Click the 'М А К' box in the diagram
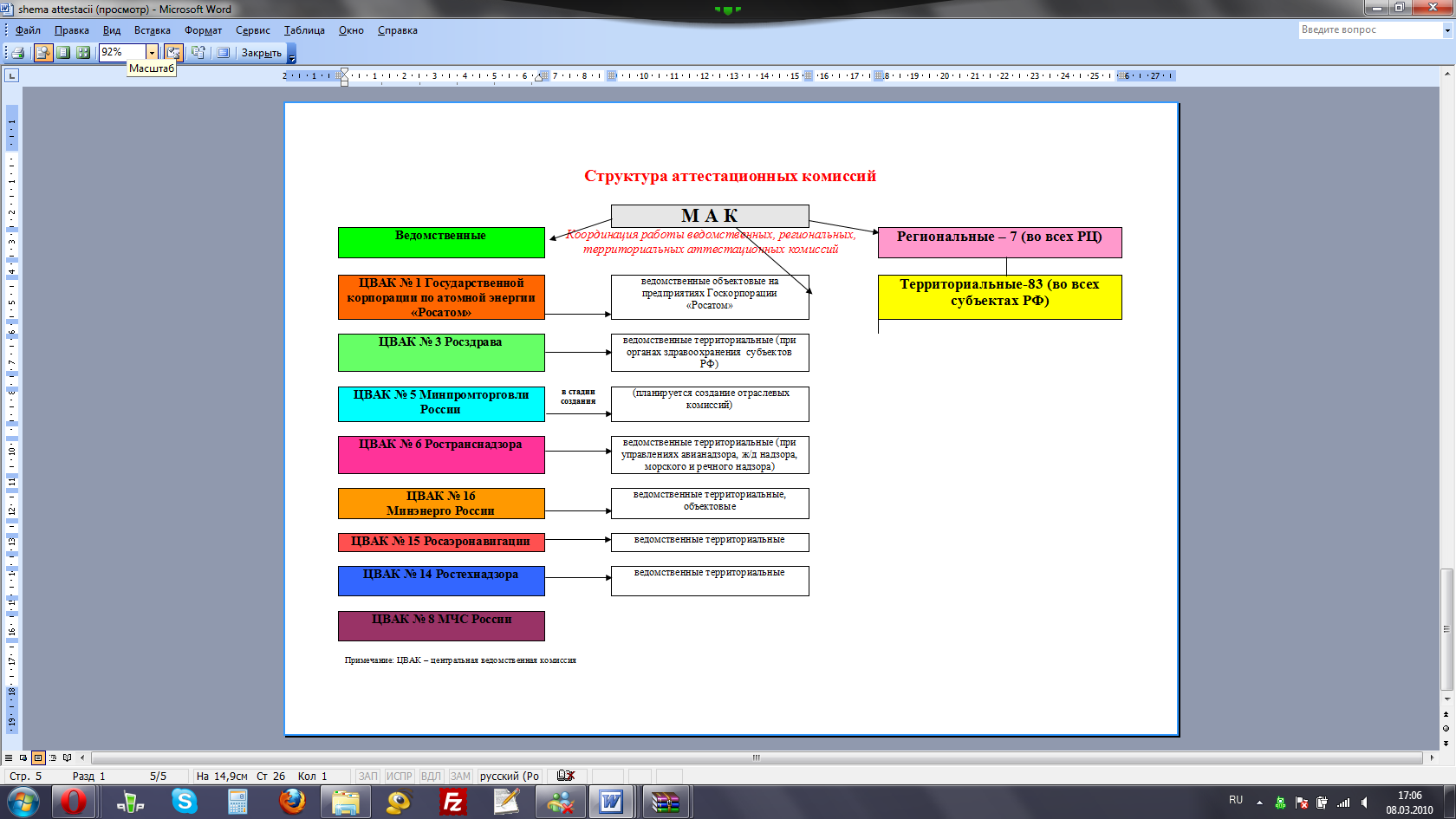 (x=710, y=216)
